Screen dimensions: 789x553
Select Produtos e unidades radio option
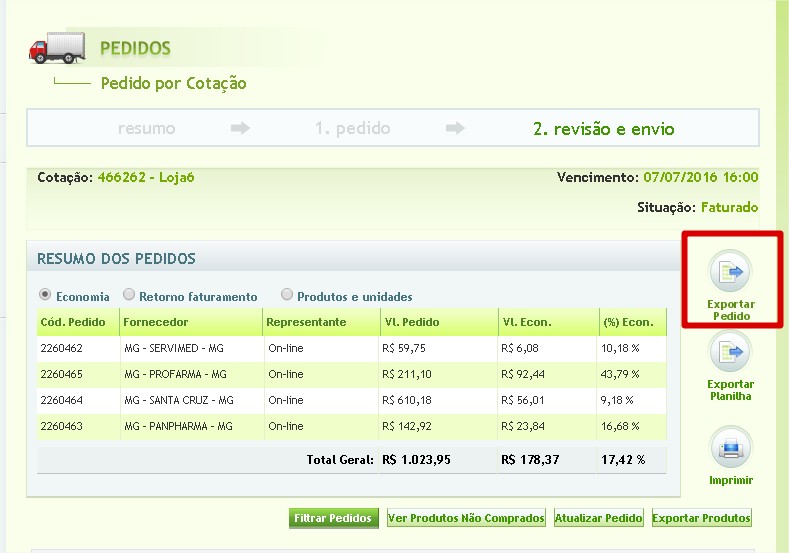coord(287,295)
